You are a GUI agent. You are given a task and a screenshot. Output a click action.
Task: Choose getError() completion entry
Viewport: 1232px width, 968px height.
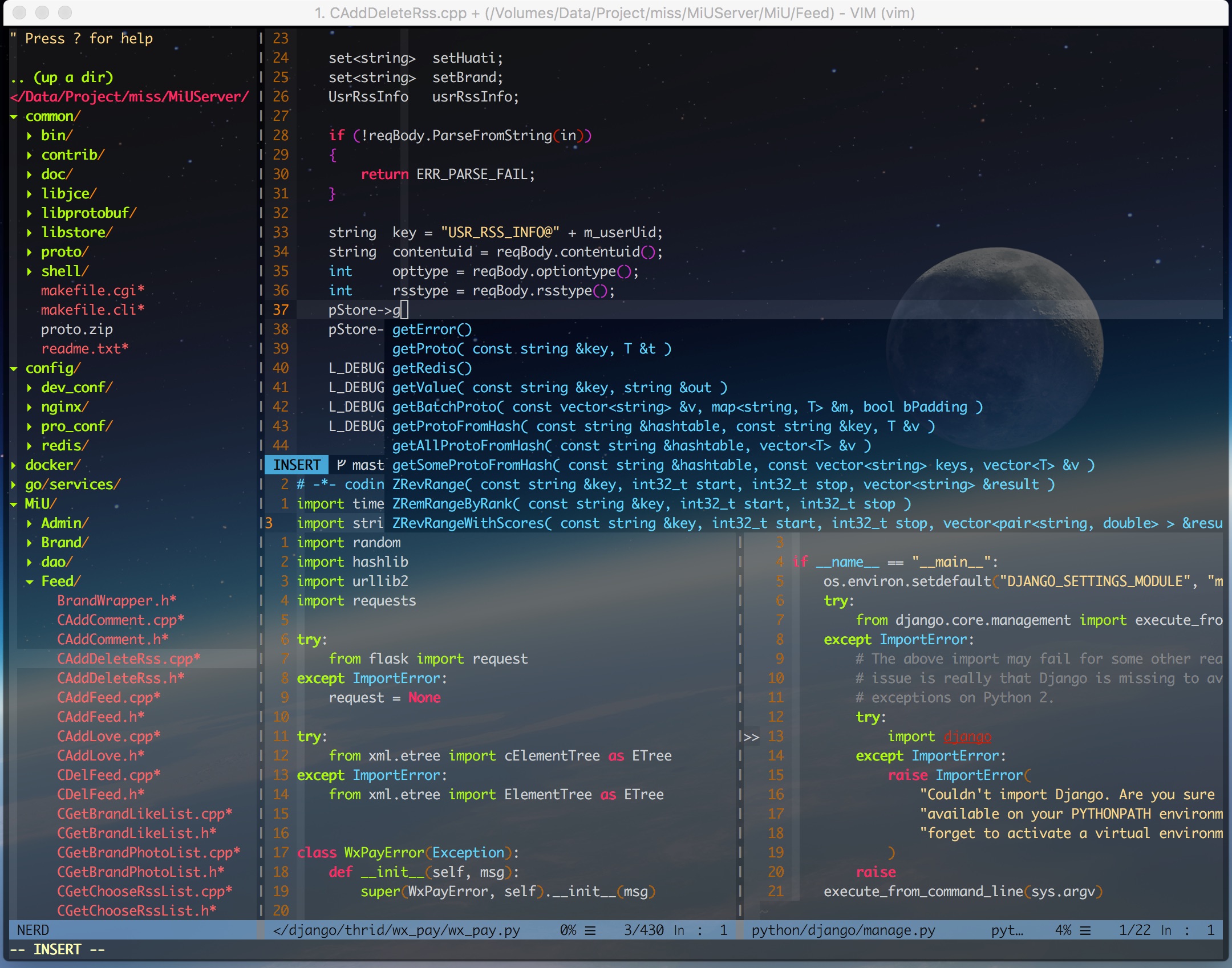coord(432,330)
